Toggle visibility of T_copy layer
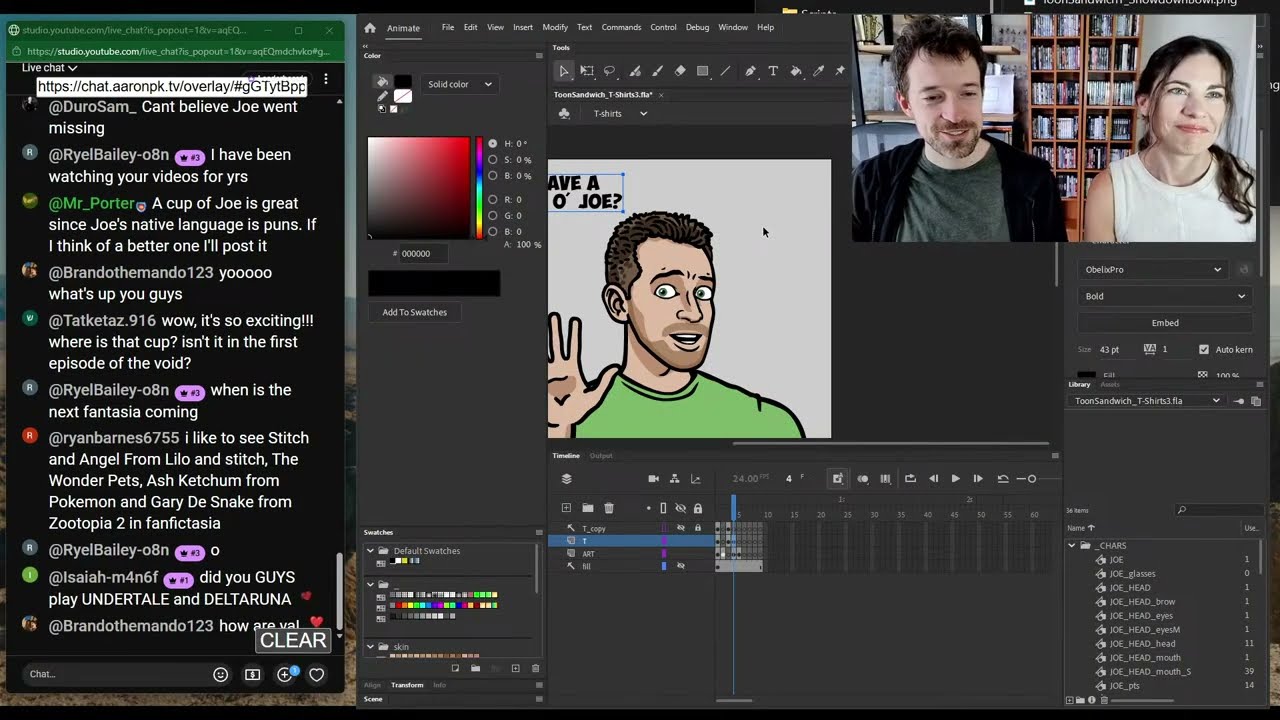This screenshot has height=720, width=1280. pyautogui.click(x=681, y=528)
